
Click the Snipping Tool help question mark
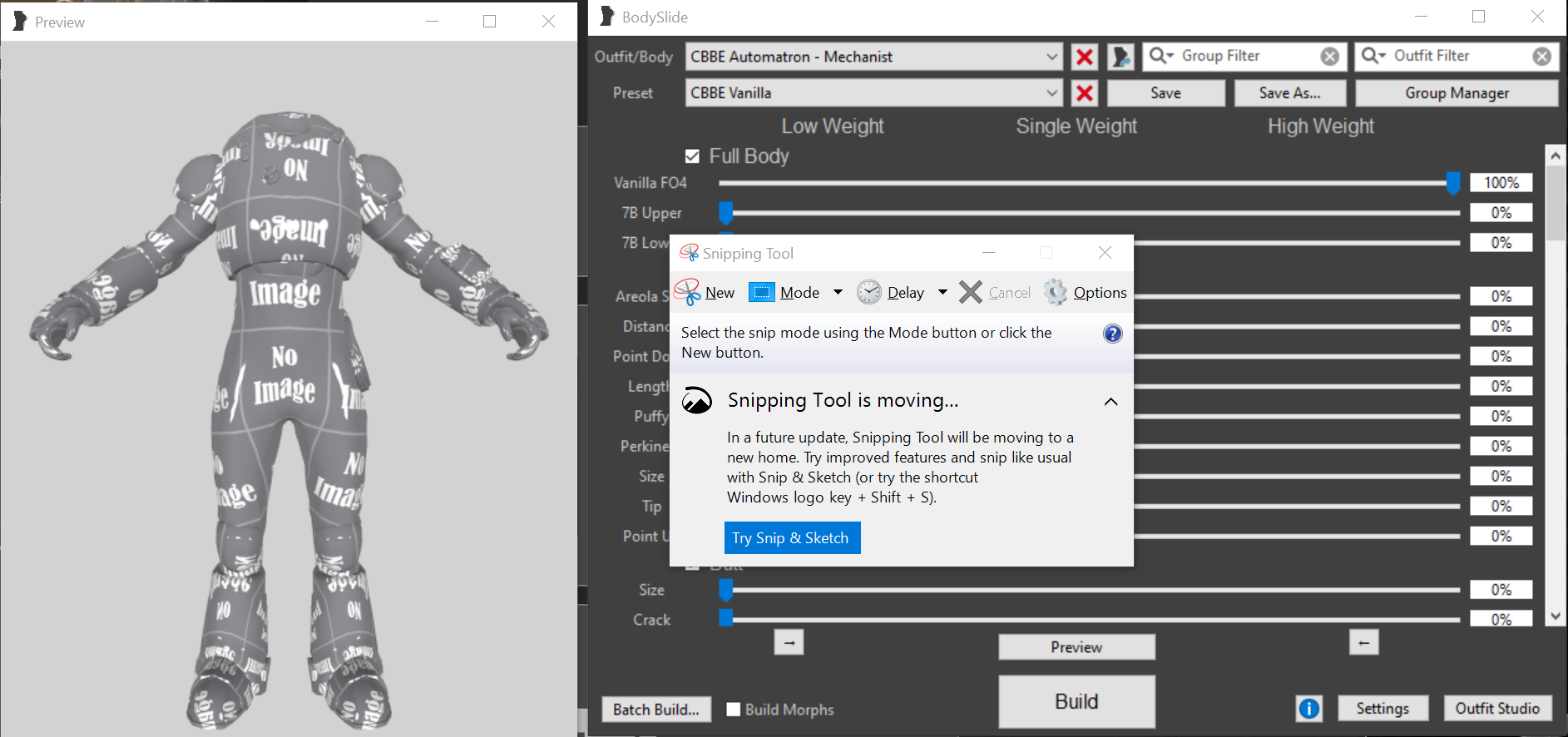point(1112,334)
